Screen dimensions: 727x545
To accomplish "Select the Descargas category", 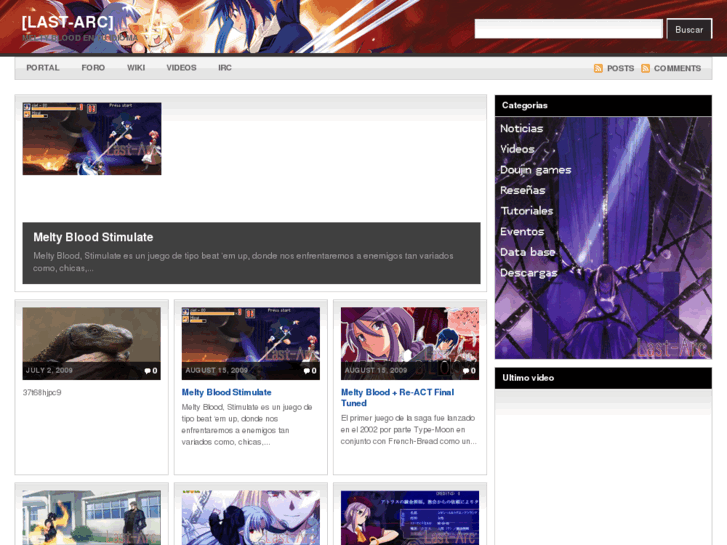I will coord(529,273).
